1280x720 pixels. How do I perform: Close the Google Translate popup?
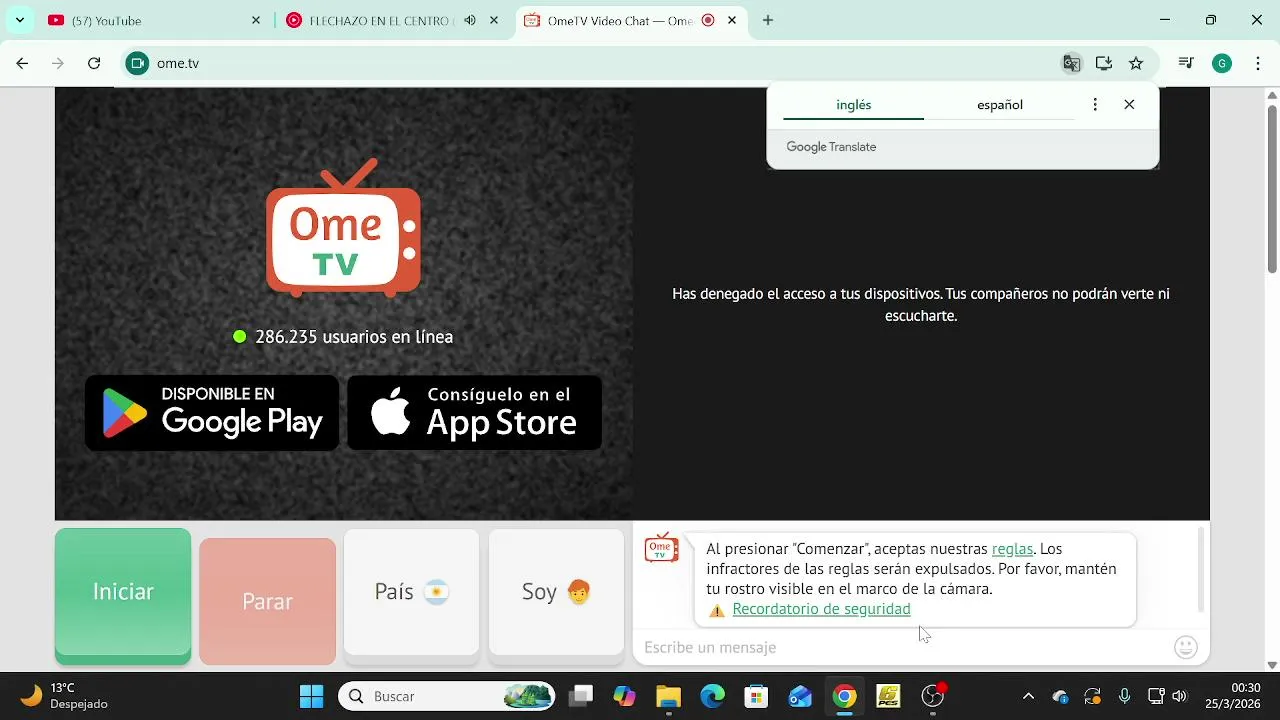coord(1129,105)
